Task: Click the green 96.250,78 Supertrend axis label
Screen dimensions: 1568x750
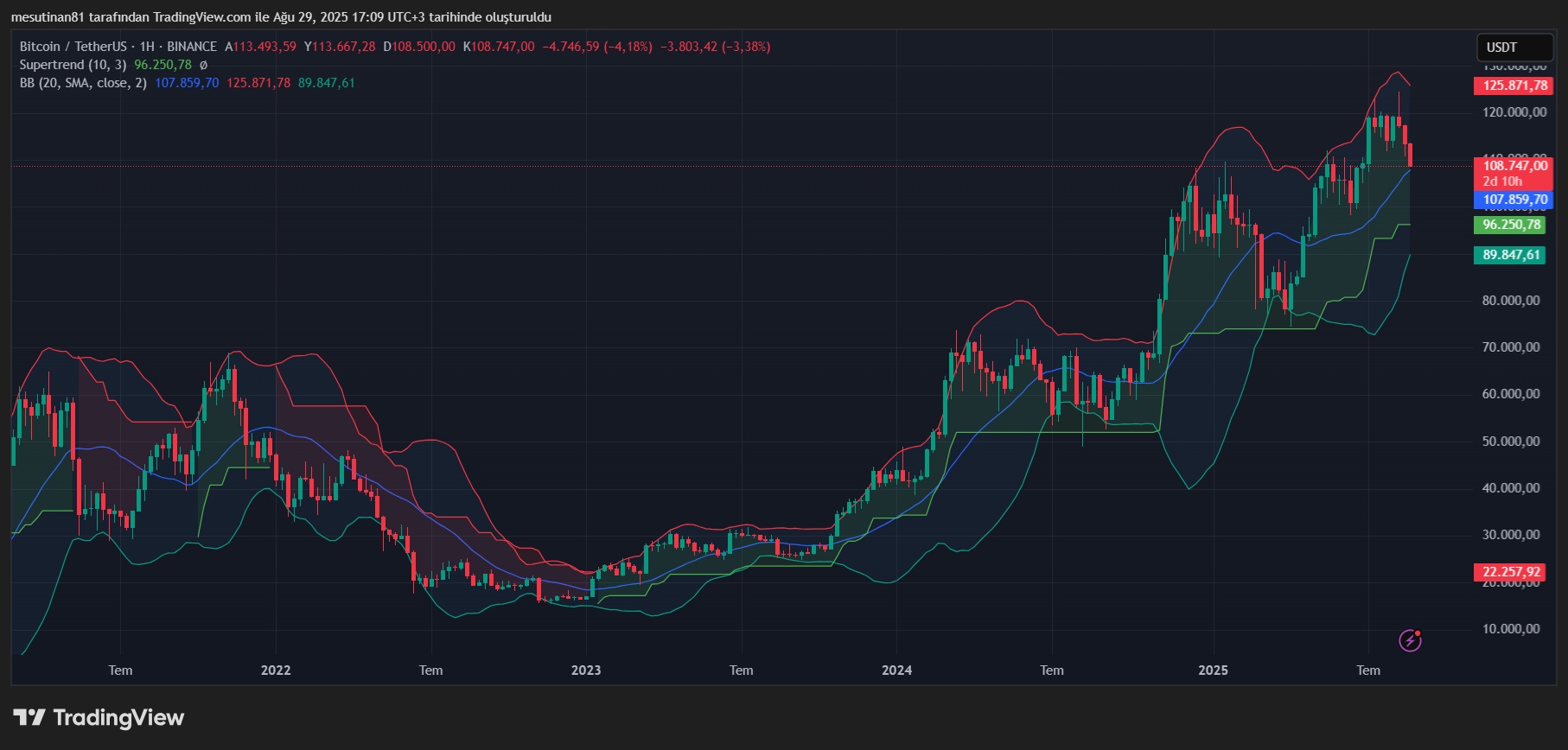Action: tap(1511, 225)
